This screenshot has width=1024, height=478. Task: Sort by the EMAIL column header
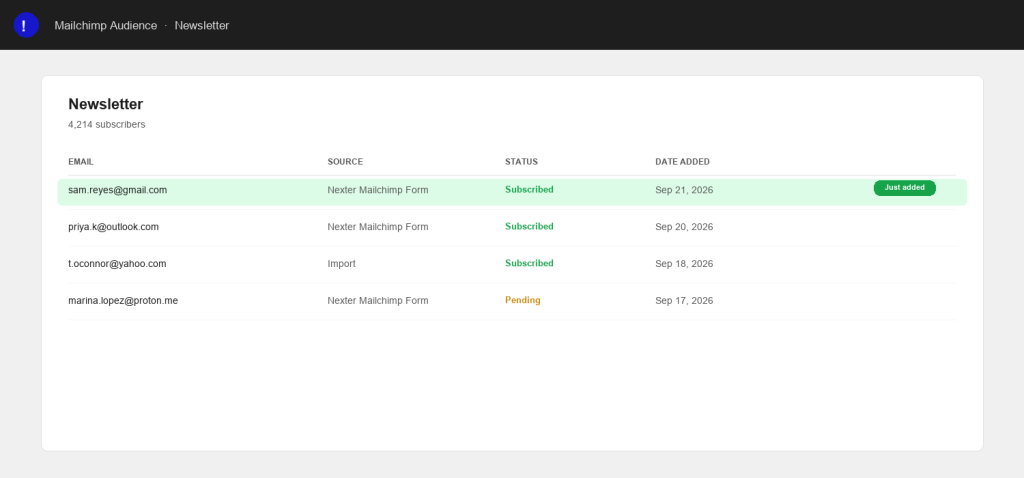click(x=81, y=162)
